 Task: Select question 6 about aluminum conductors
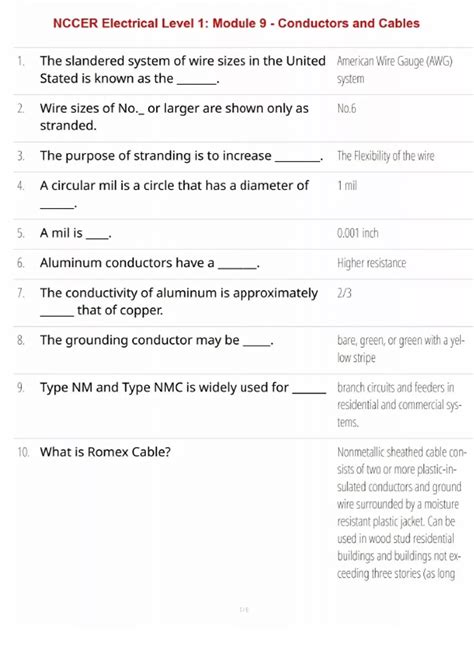click(150, 263)
